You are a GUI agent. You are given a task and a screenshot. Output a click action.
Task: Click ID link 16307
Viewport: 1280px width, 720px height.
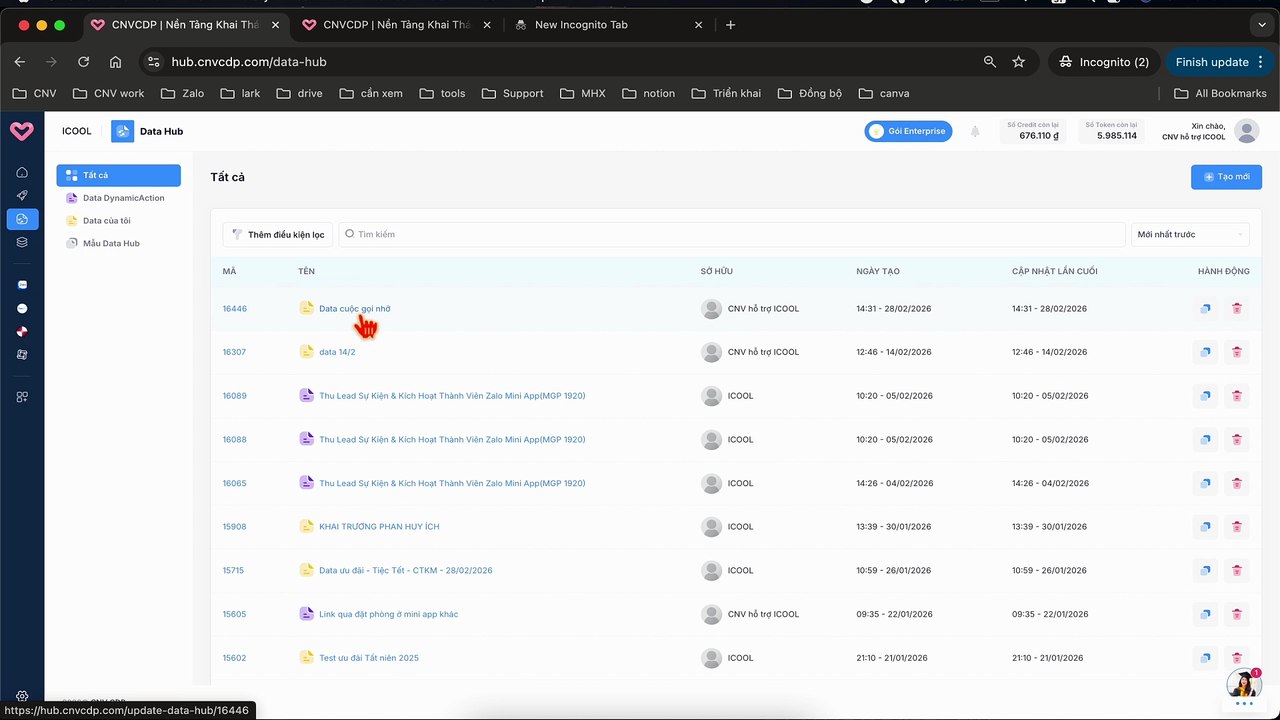click(x=234, y=352)
